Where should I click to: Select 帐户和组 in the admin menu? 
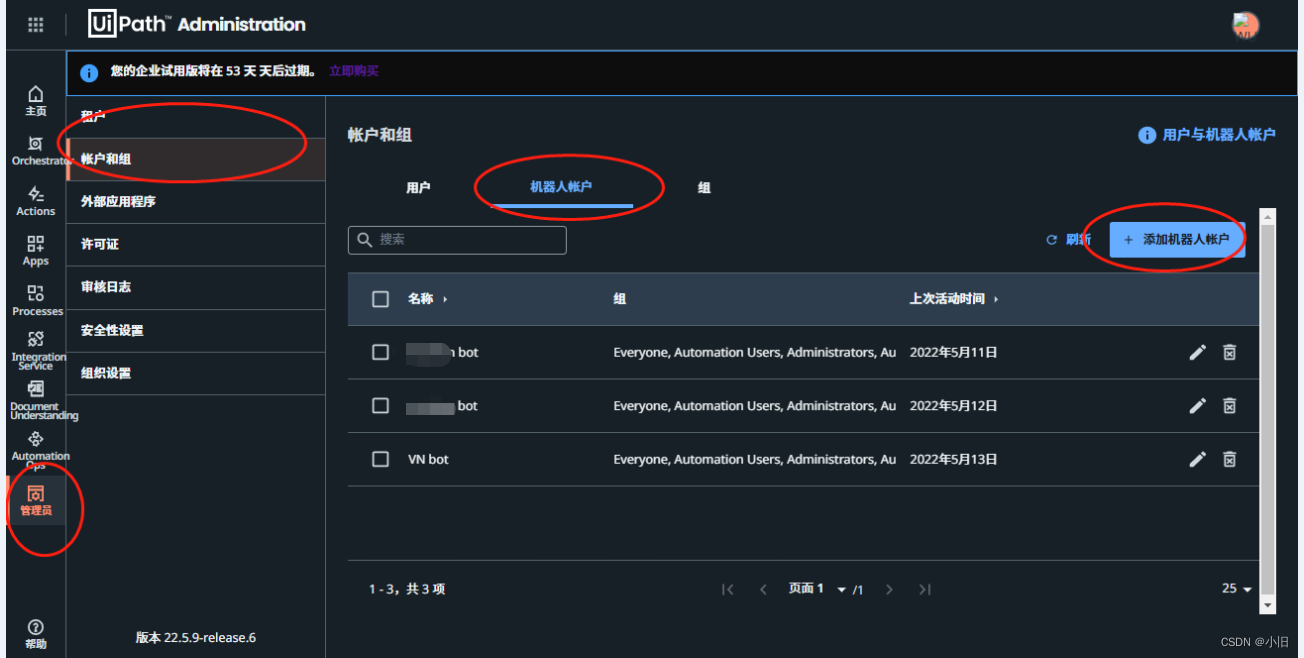[x=196, y=159]
